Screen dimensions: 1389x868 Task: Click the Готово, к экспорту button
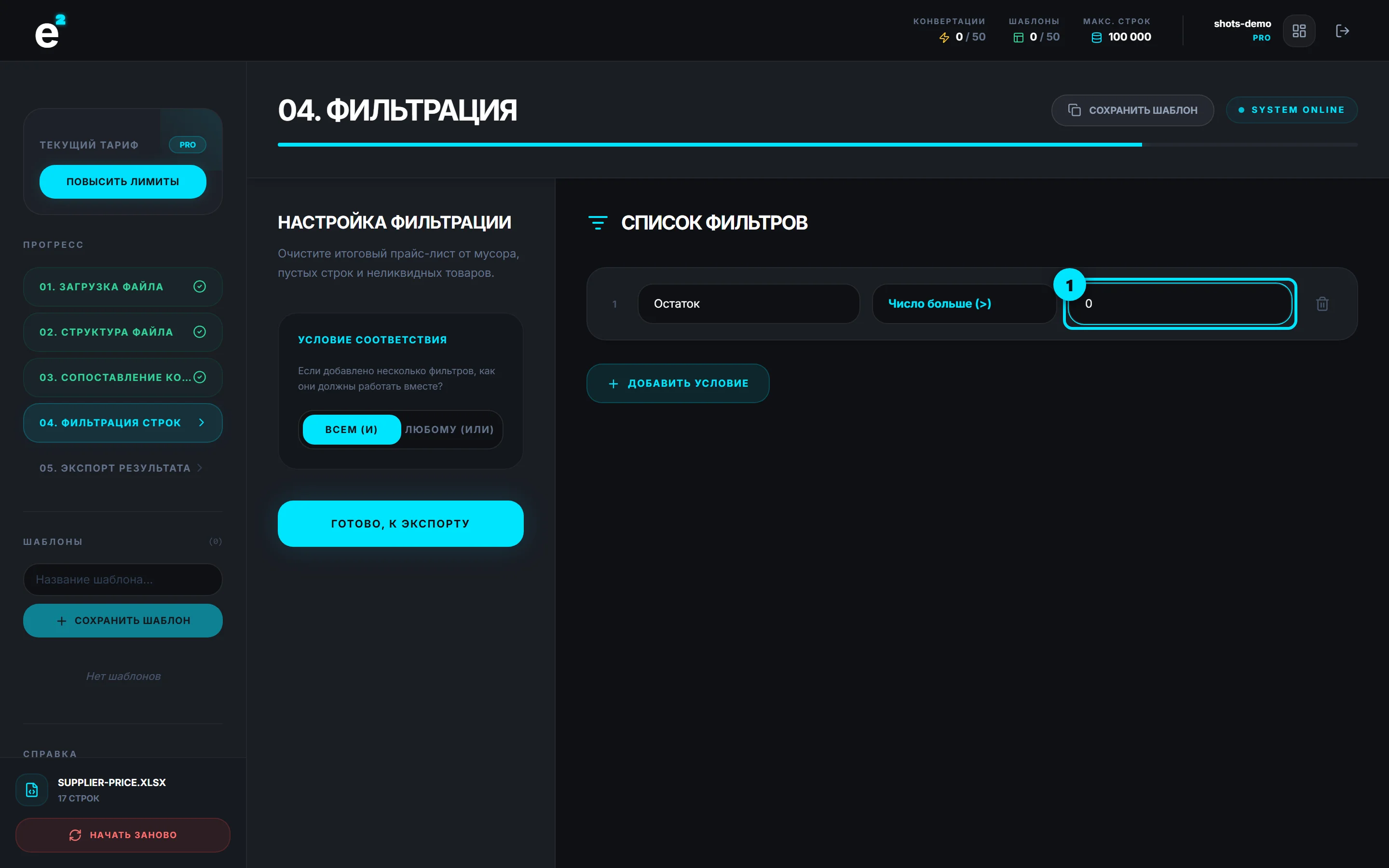pyautogui.click(x=401, y=524)
